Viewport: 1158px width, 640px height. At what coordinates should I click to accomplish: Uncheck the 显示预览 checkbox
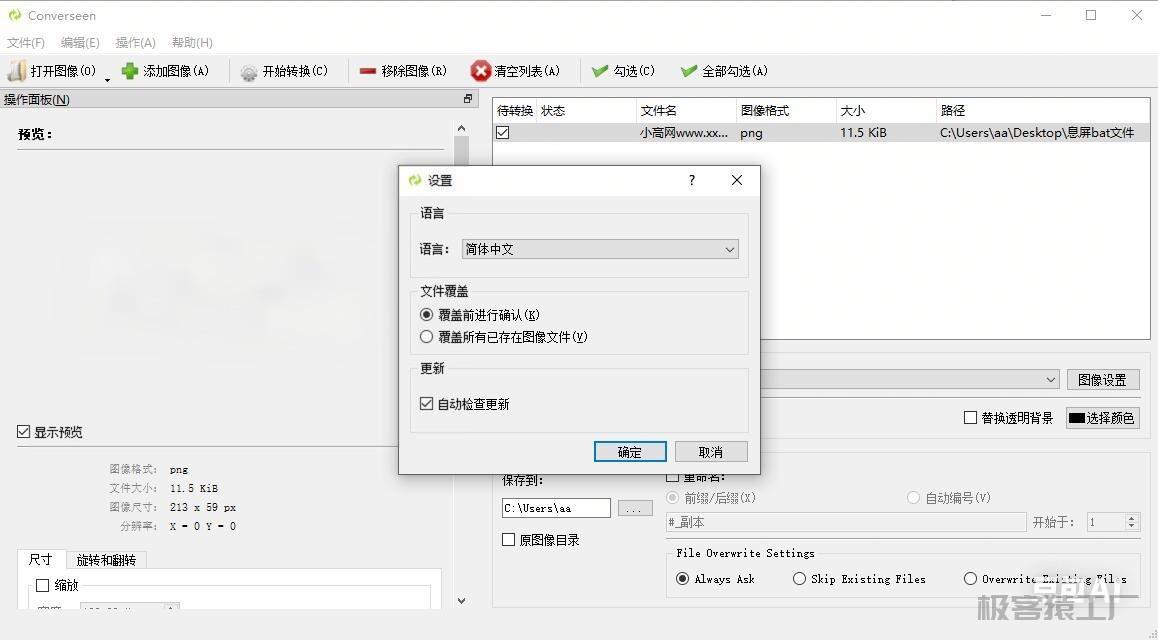[24, 432]
